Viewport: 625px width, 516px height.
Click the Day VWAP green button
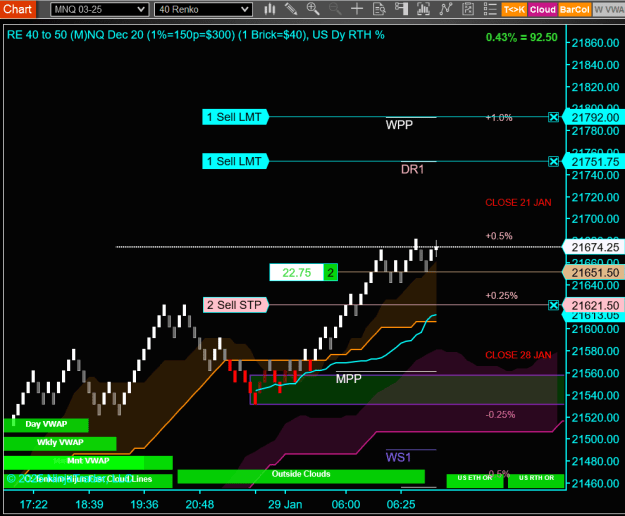coord(46,424)
